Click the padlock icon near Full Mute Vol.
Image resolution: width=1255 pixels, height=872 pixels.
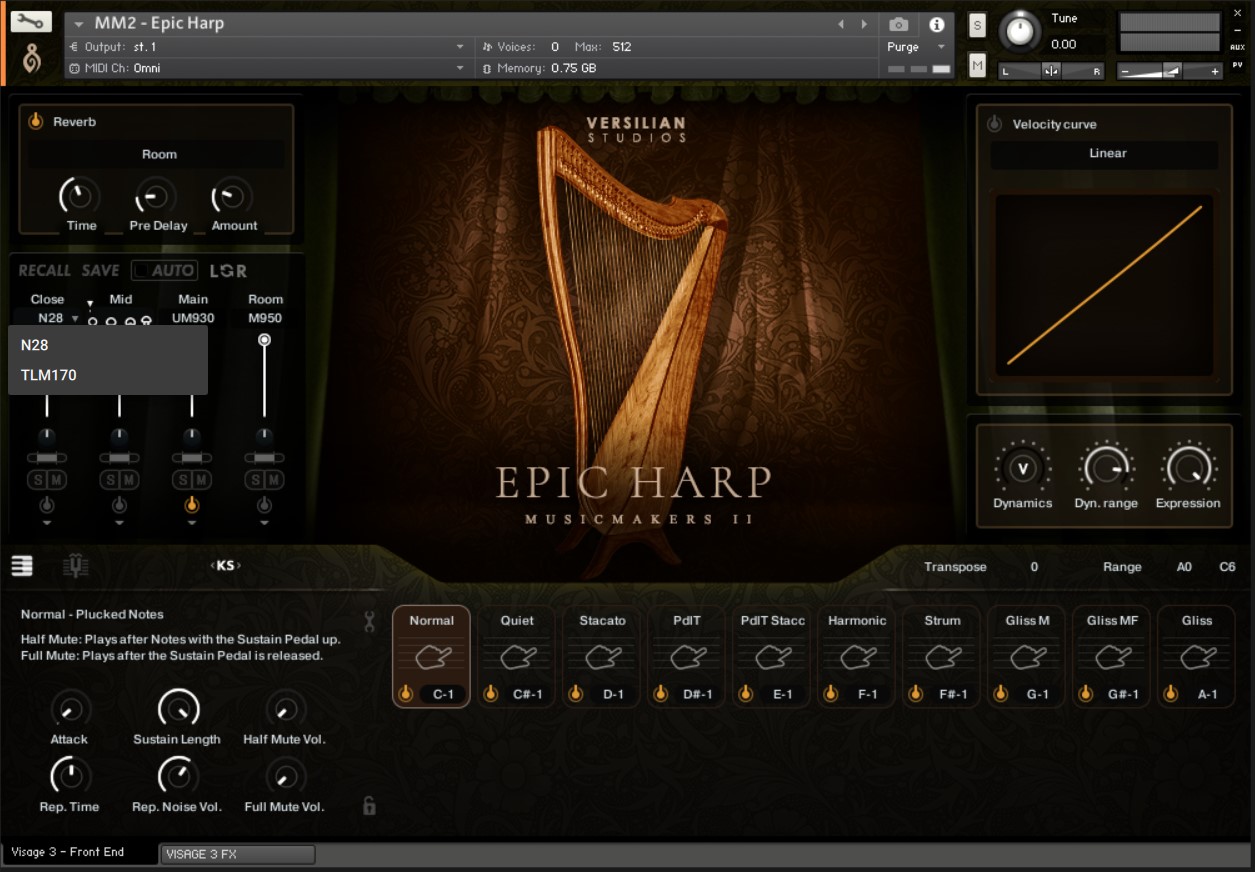point(369,805)
